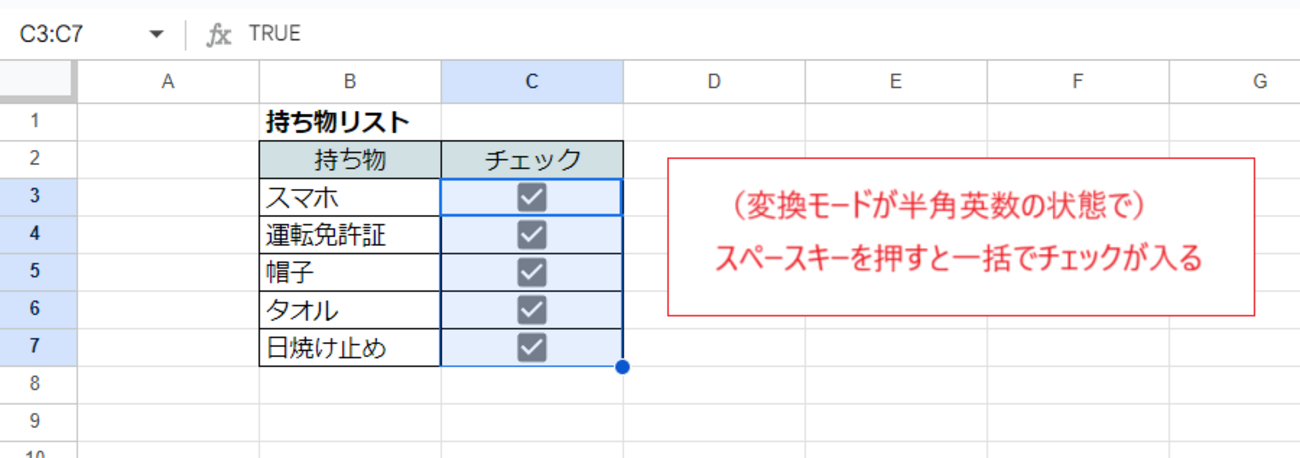Open the Name Box dropdown arrow
1300x458 pixels.
click(156, 34)
